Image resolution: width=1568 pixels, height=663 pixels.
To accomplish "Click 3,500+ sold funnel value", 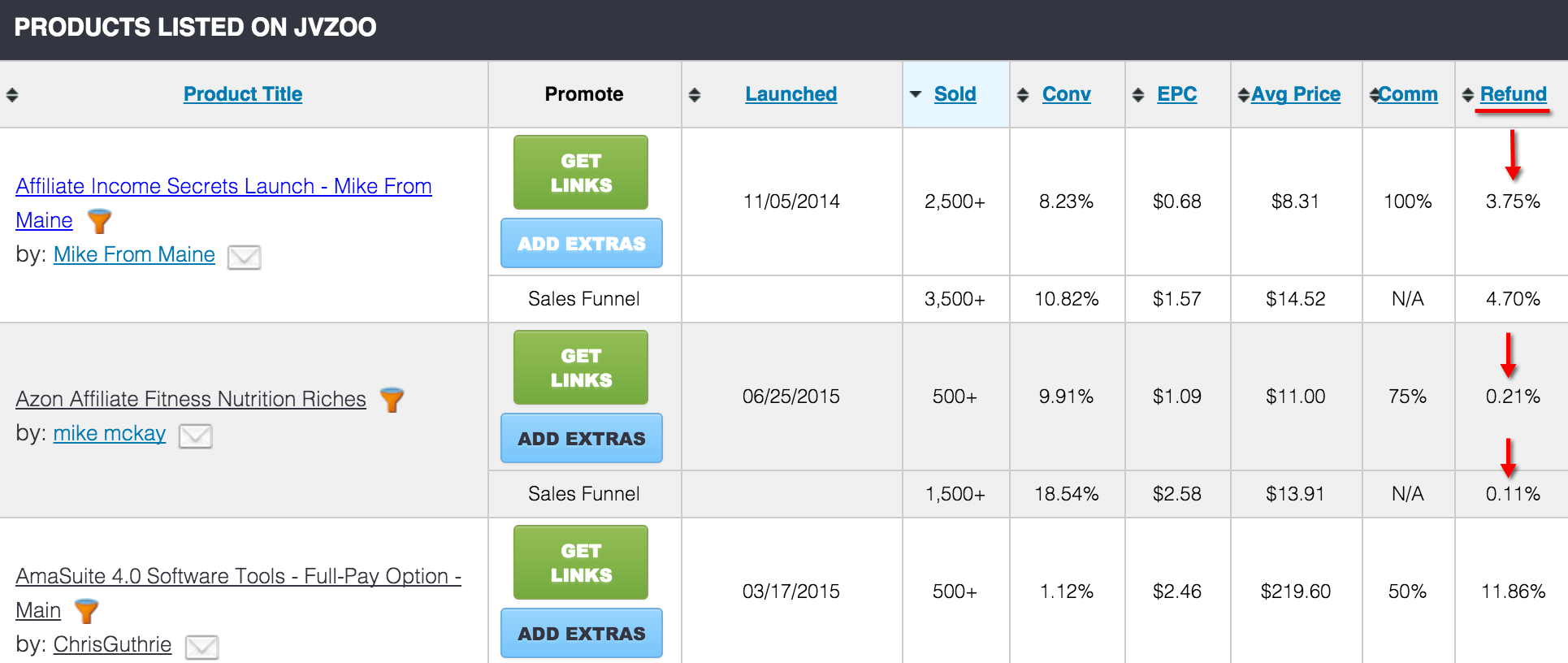I will tap(955, 299).
